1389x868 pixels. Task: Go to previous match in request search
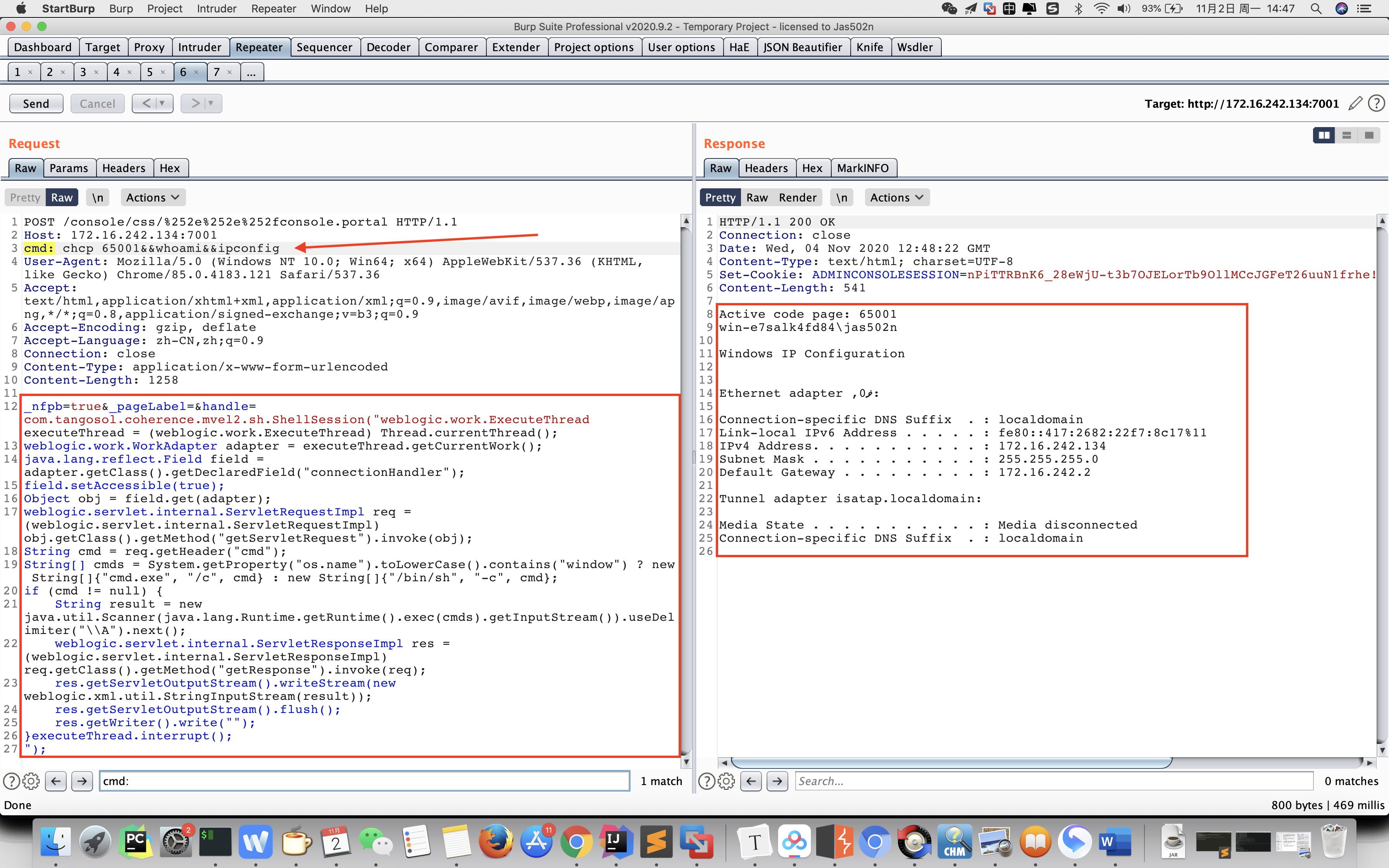56,781
